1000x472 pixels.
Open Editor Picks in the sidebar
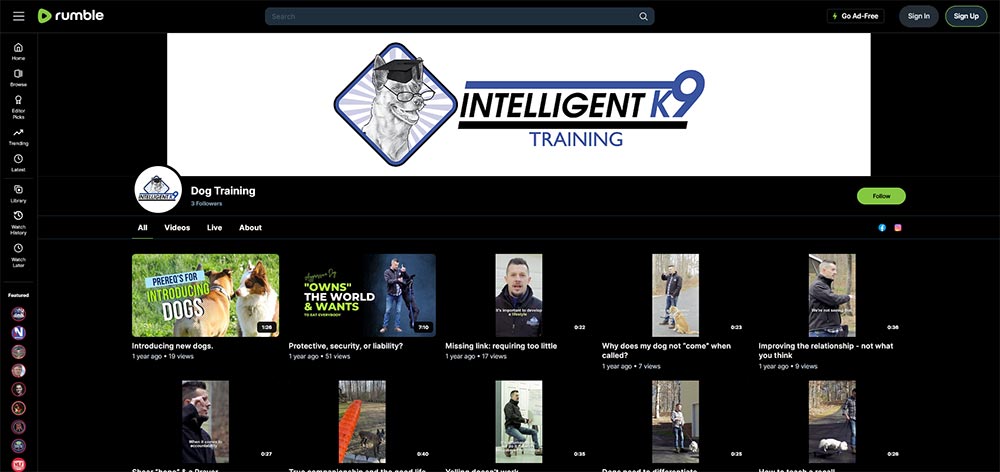(18, 107)
